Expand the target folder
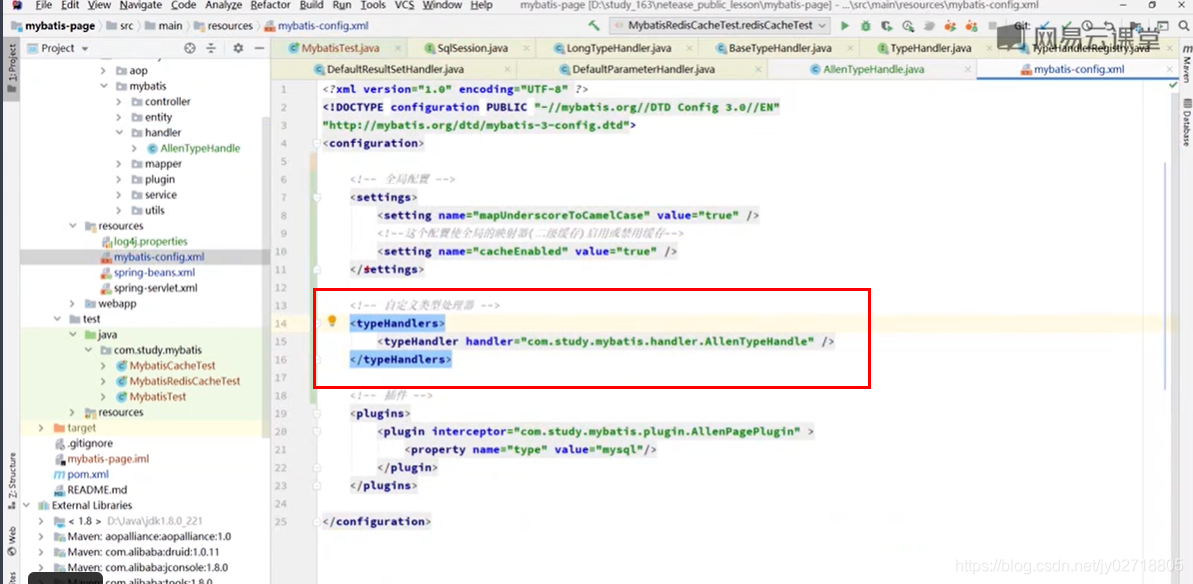The width and height of the screenshot is (1193, 584). (x=41, y=428)
